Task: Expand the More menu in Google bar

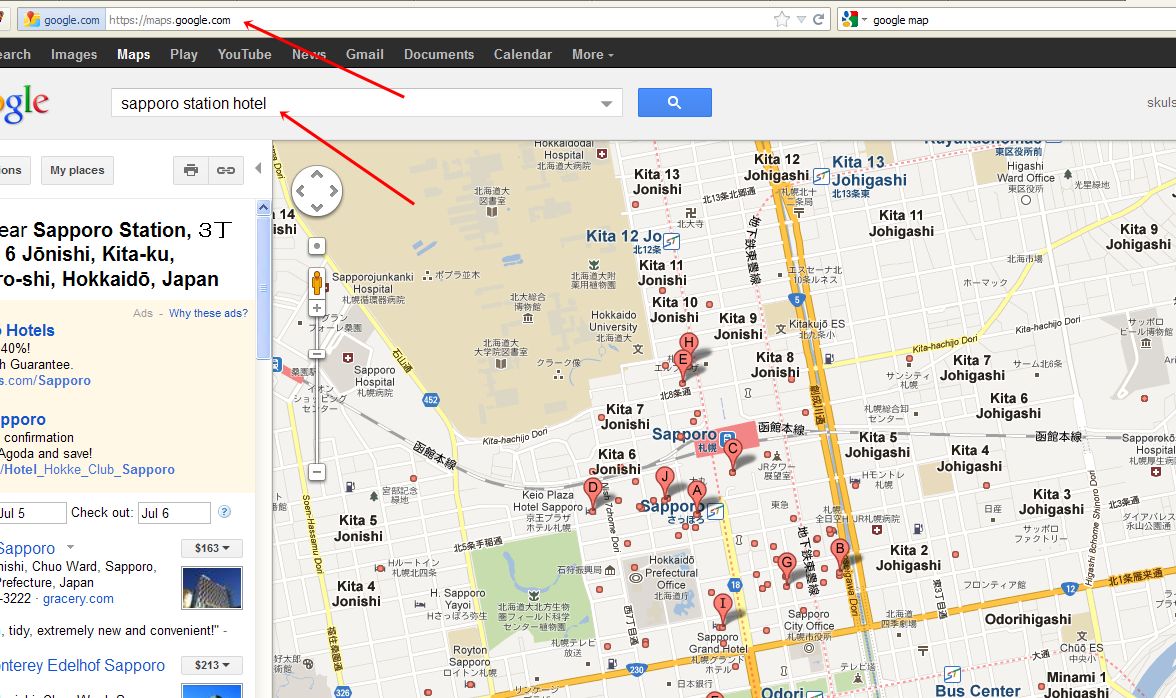Action: click(592, 54)
